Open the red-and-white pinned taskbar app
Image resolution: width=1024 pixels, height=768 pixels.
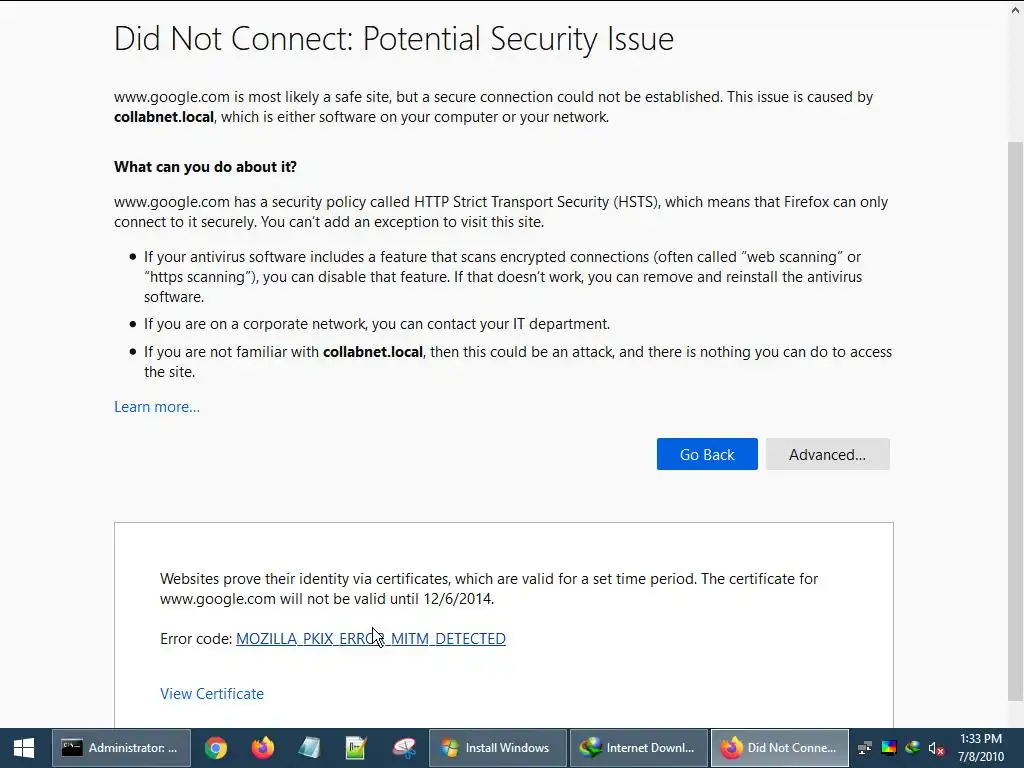[x=404, y=747]
